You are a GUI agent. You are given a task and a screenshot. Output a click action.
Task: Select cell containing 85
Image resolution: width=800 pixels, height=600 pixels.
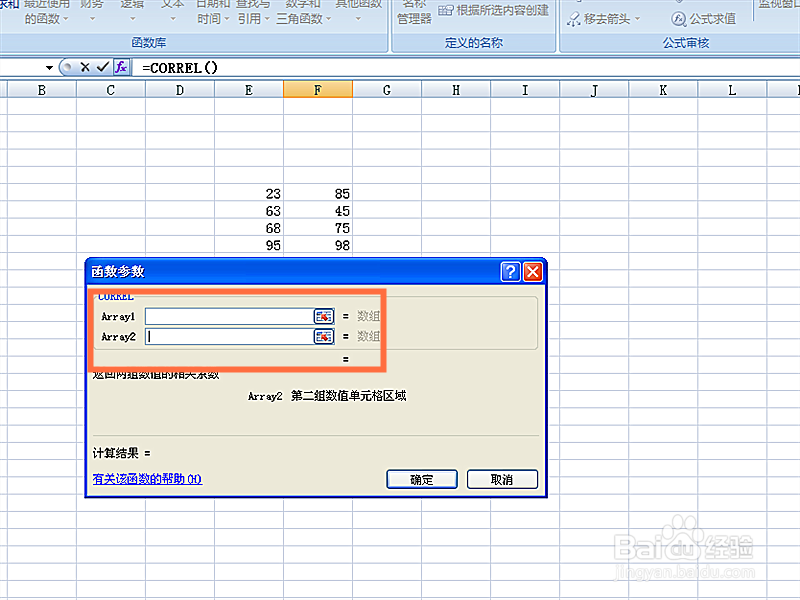pyautogui.click(x=318, y=194)
